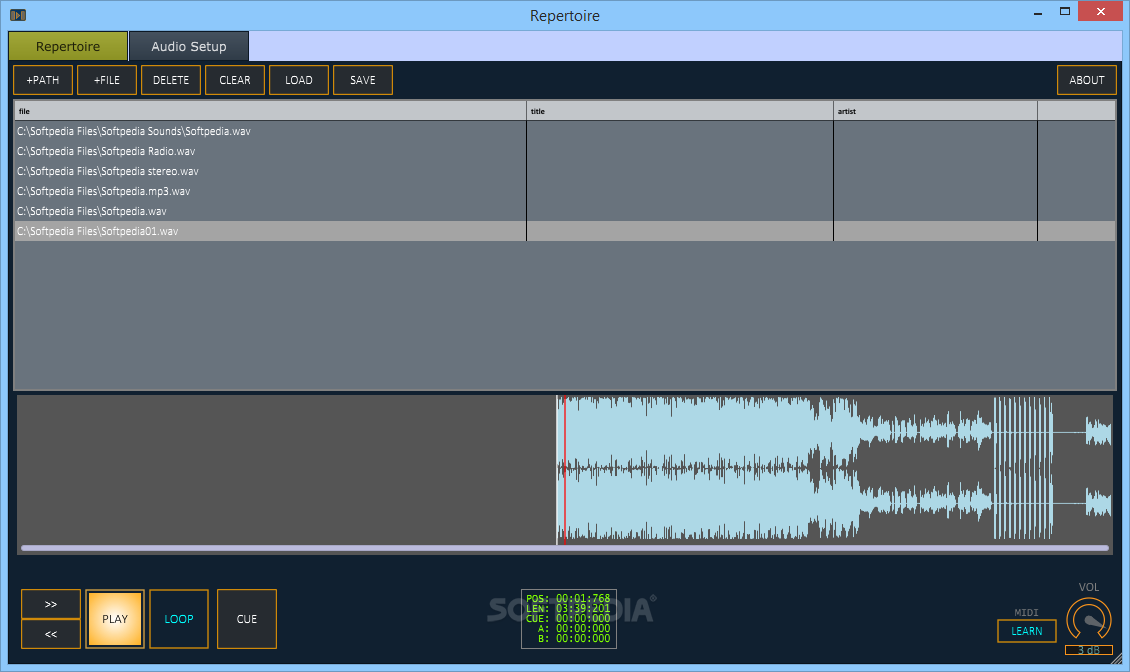This screenshot has width=1130, height=672.
Task: Click the artist column header
Action: click(935, 111)
